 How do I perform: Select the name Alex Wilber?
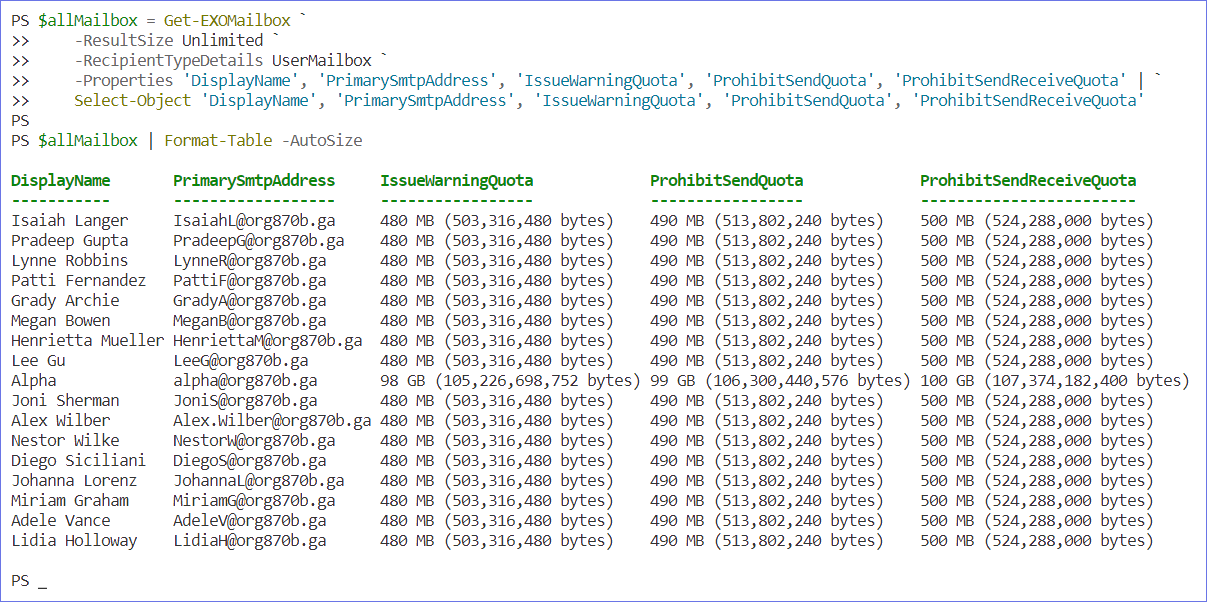pos(61,421)
